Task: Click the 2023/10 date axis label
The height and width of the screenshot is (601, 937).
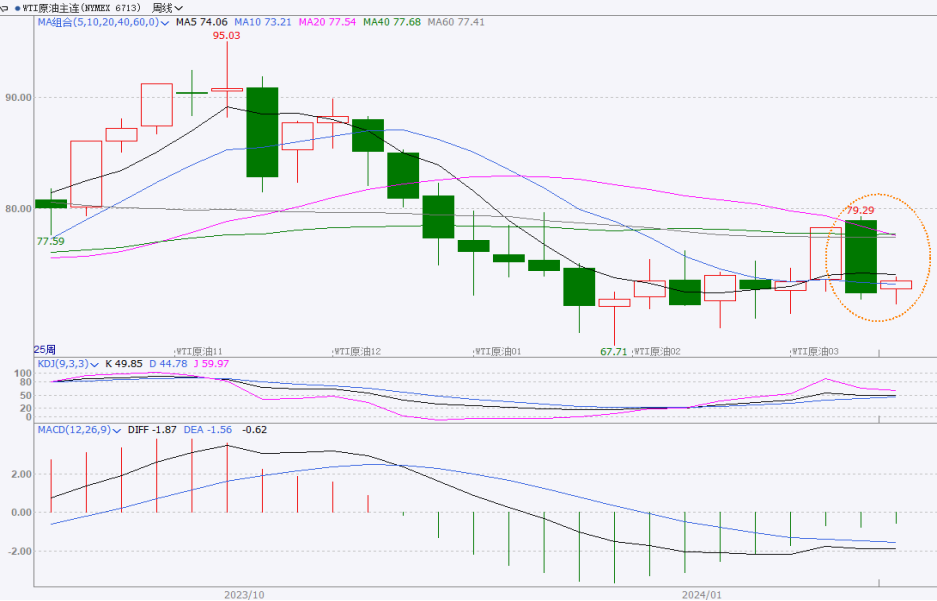Action: (x=244, y=593)
